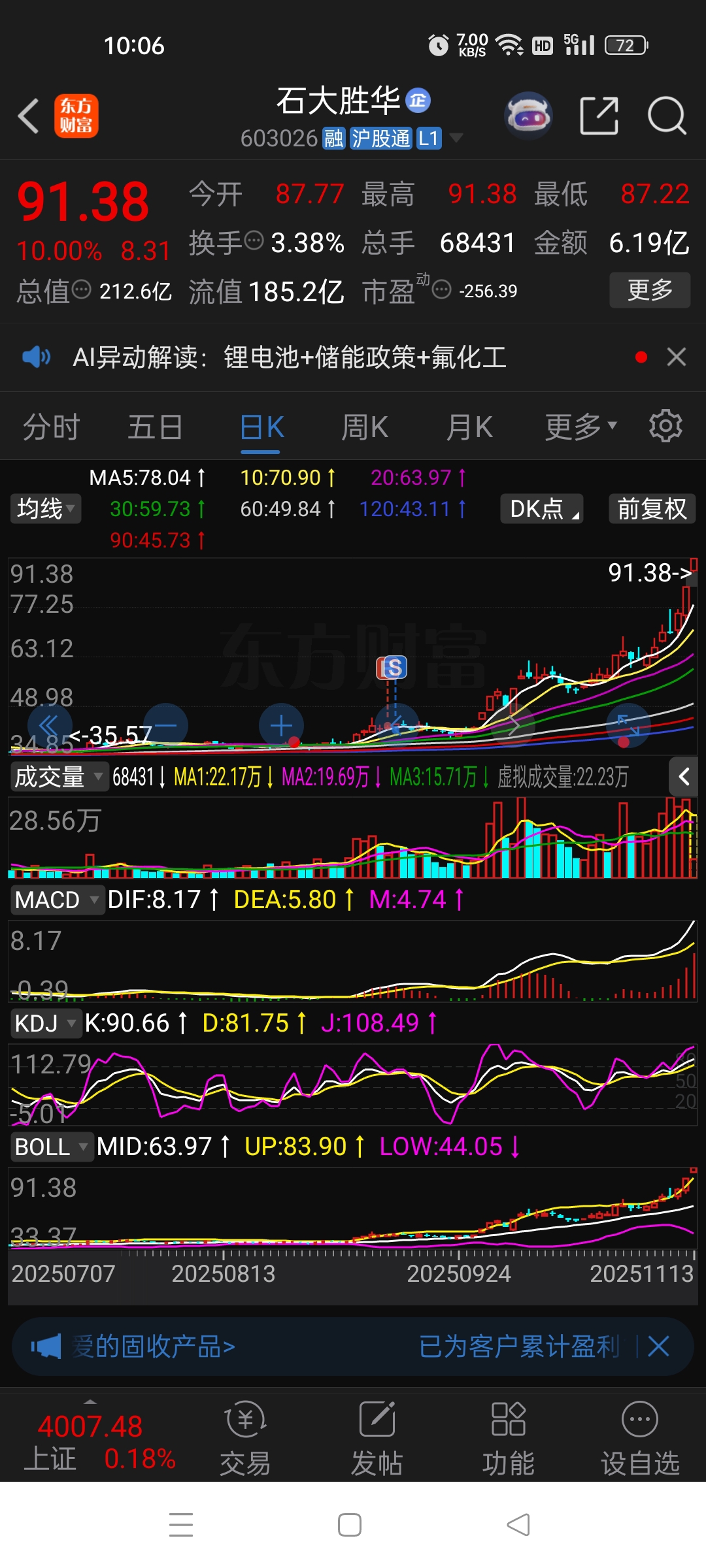
Task: Open the 成交量 indicator dropdown
Action: tap(59, 777)
